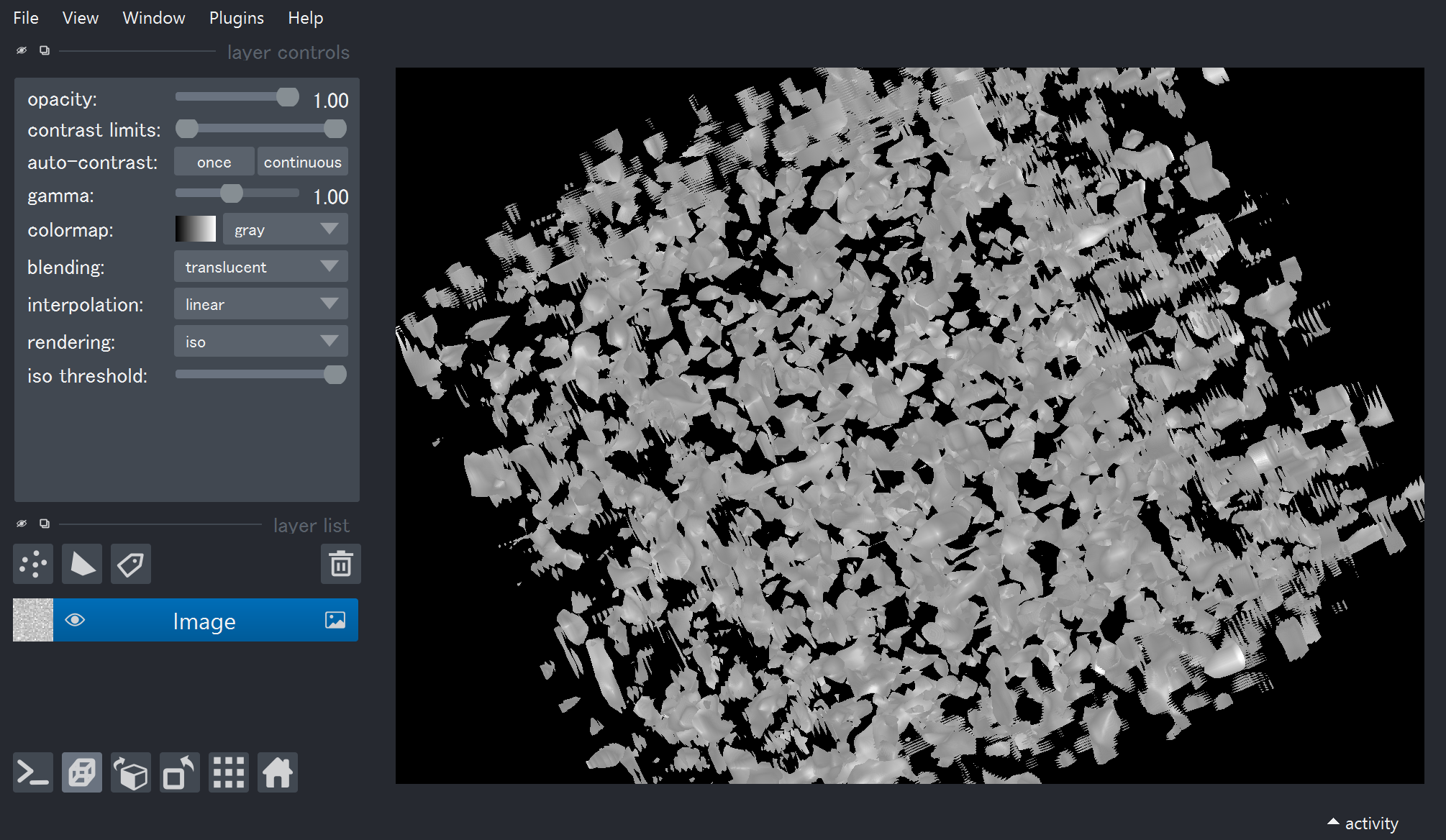The height and width of the screenshot is (840, 1446).
Task: Transpose displayed dimensions button
Action: point(180,773)
